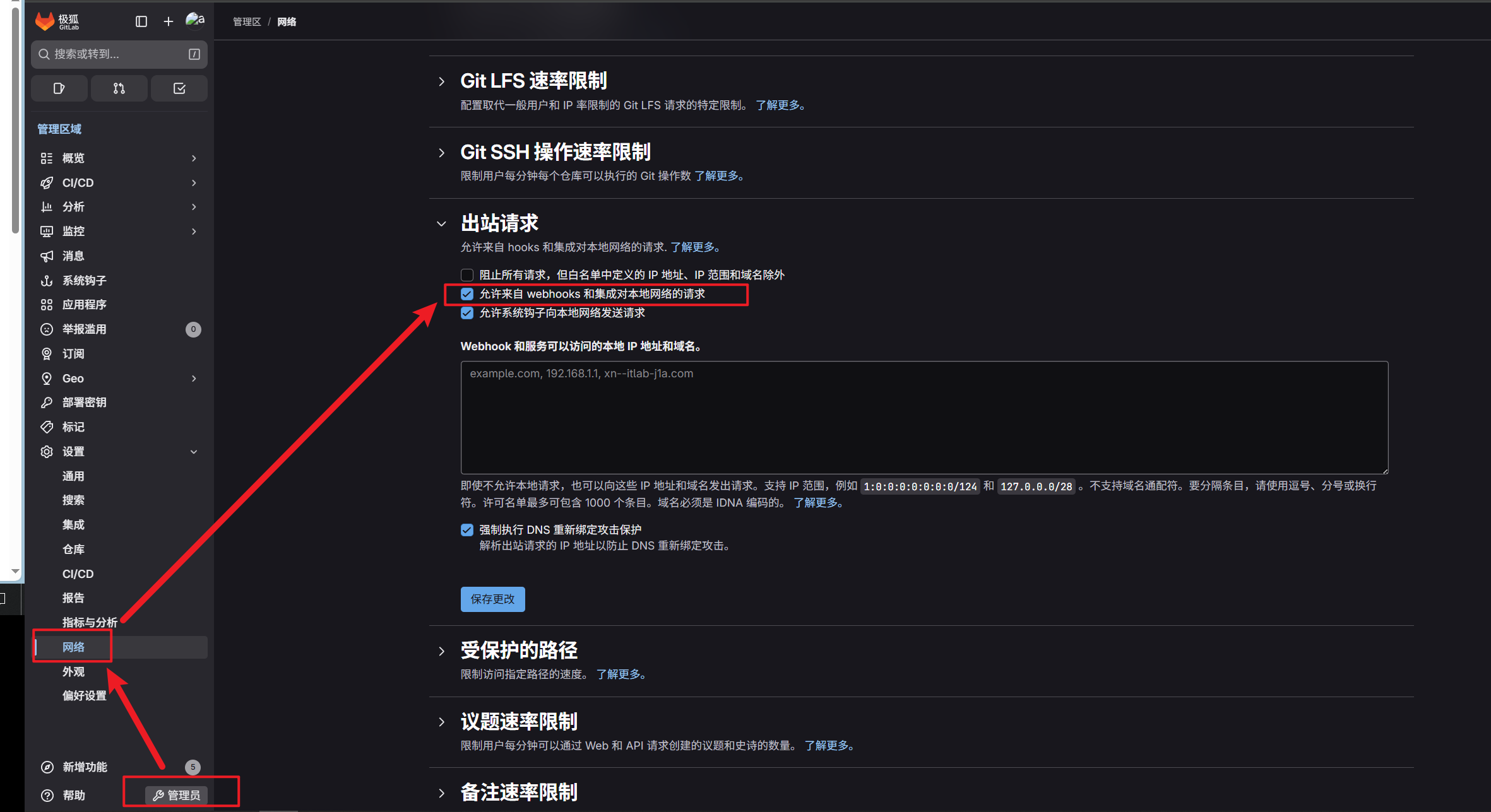Click the 部署密钥 key icon
1491x812 pixels.
point(47,403)
